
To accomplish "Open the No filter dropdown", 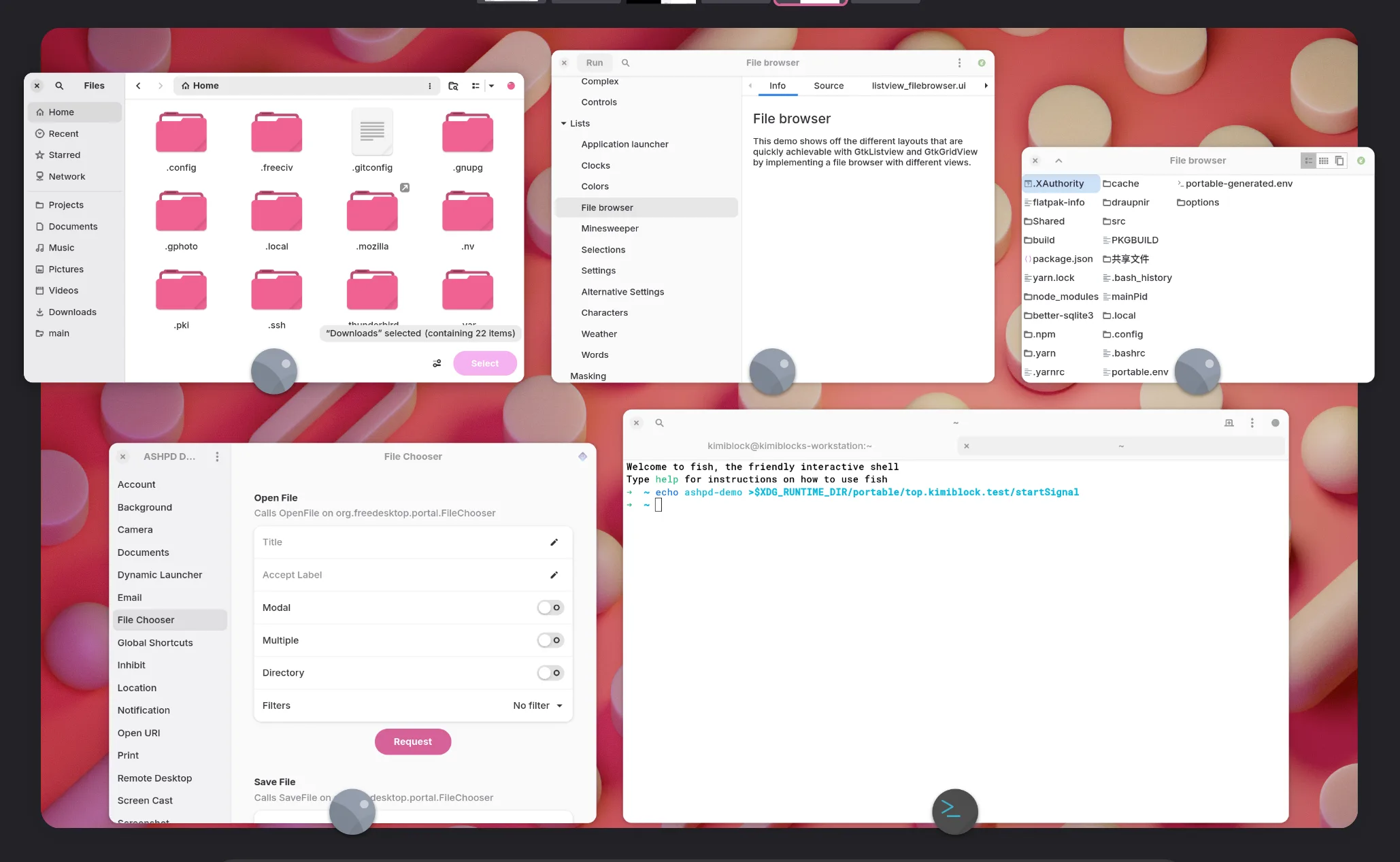I will click(537, 706).
